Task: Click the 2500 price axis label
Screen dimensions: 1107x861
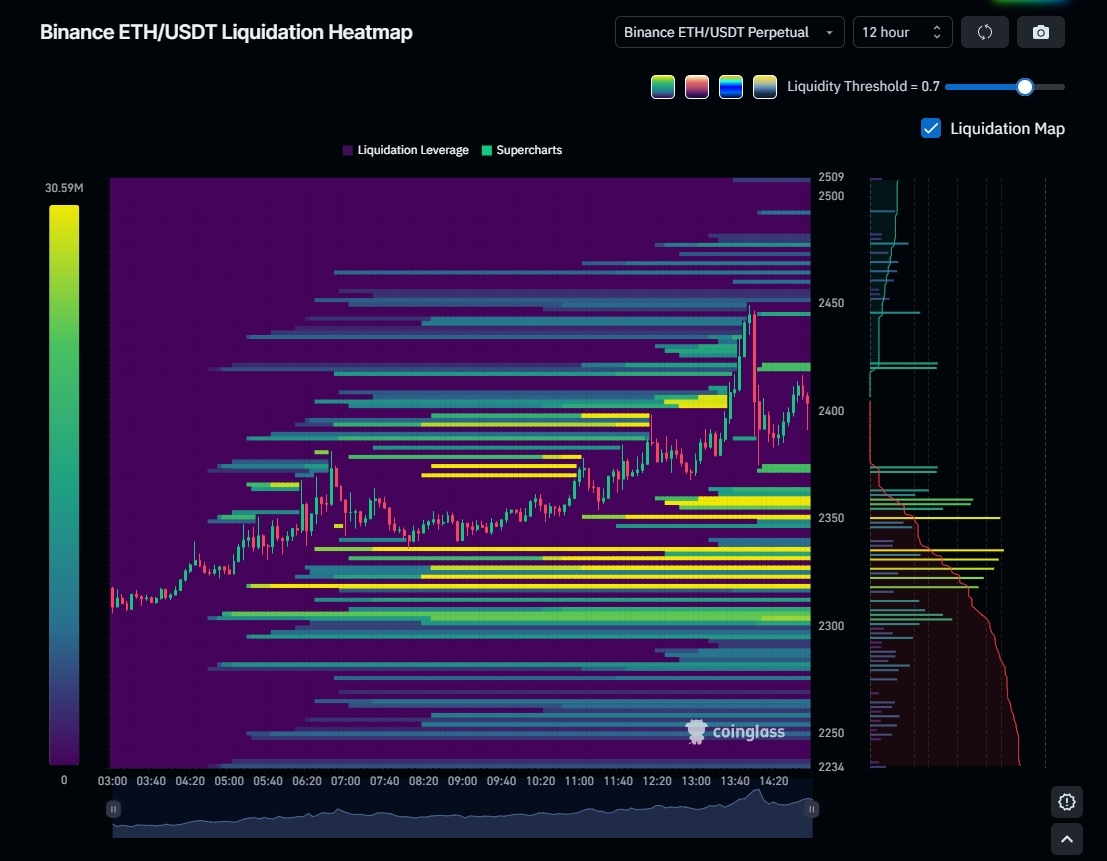Action: coord(831,196)
